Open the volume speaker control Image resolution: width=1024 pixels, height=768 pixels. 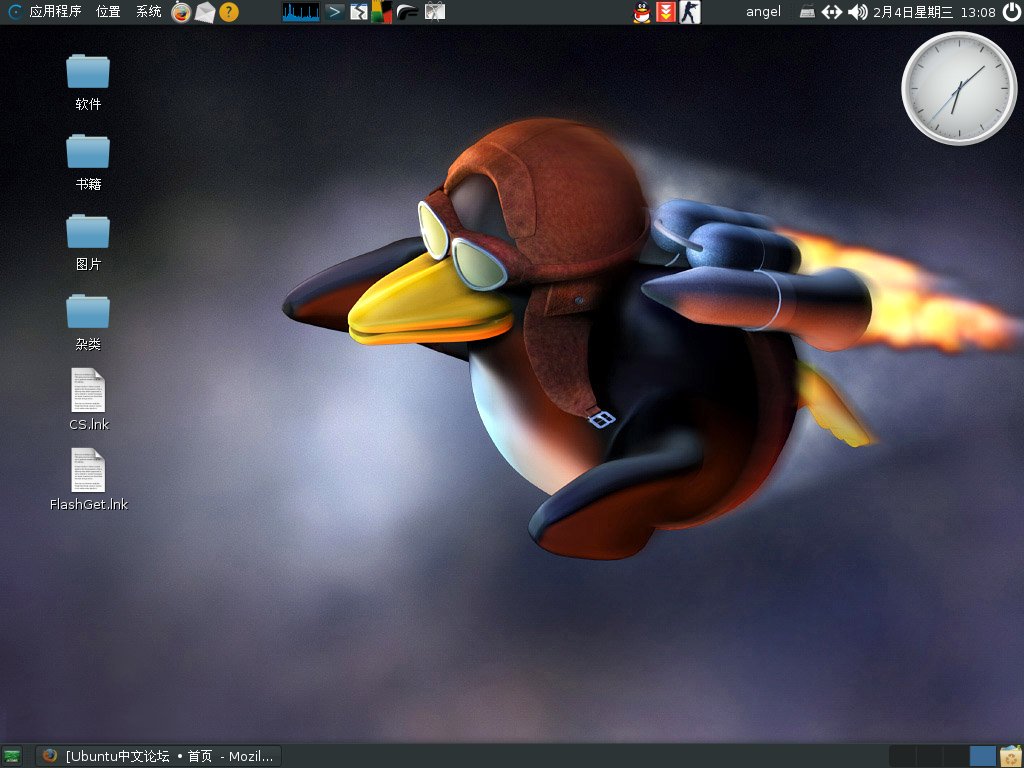tap(857, 12)
